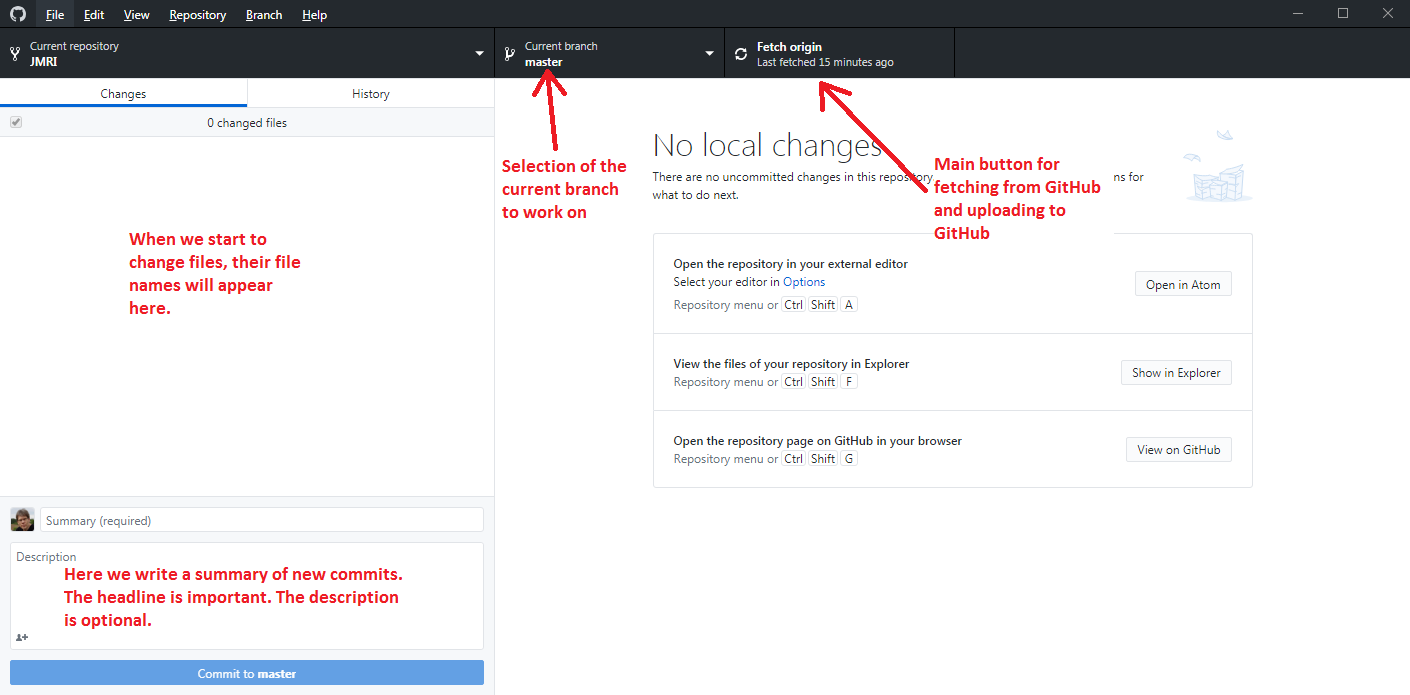
Task: Click the user avatar next to Summary
Action: coord(22,520)
